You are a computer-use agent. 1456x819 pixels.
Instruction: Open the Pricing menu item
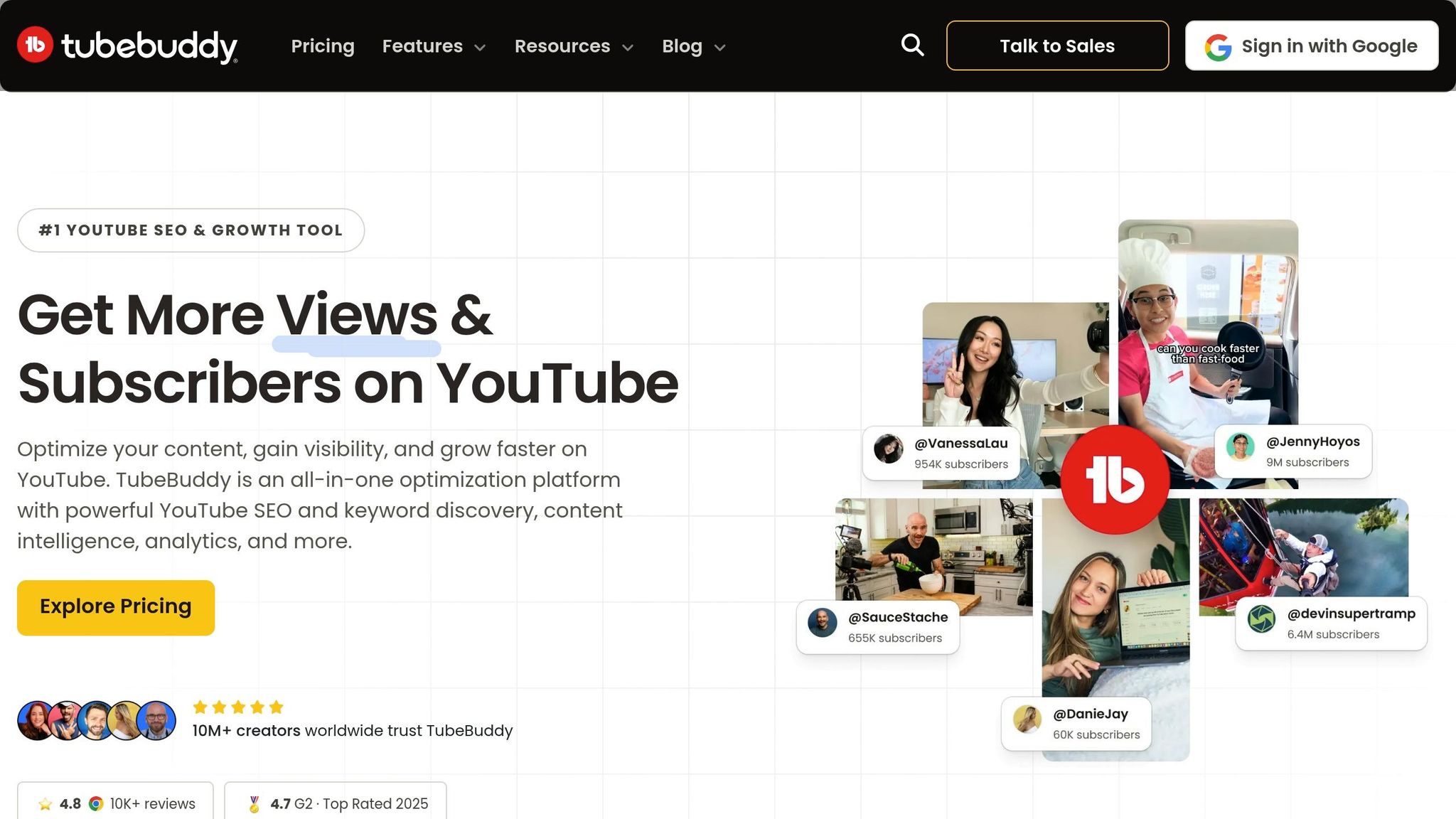point(323,46)
